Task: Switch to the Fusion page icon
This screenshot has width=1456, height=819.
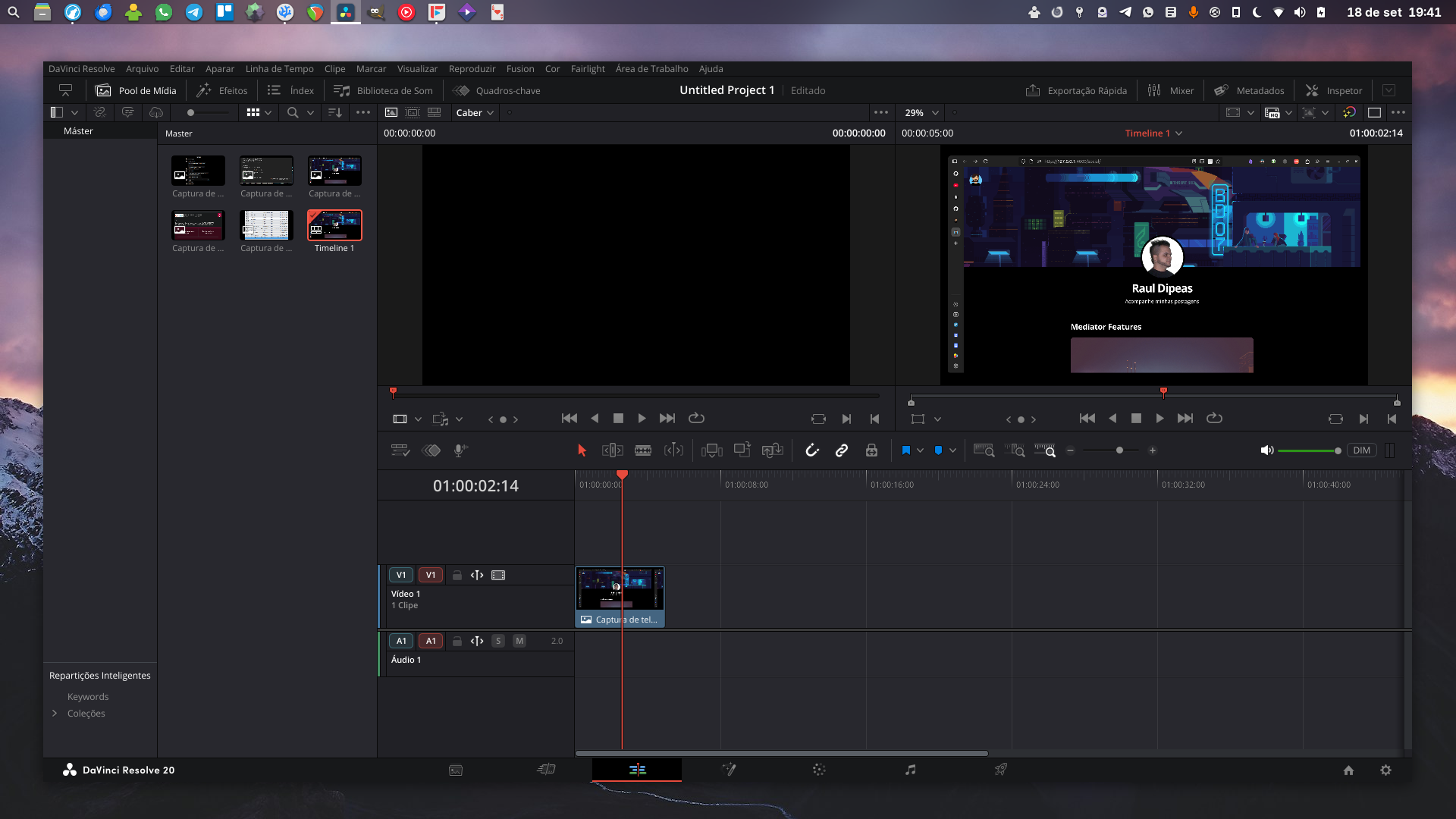Action: click(x=730, y=770)
